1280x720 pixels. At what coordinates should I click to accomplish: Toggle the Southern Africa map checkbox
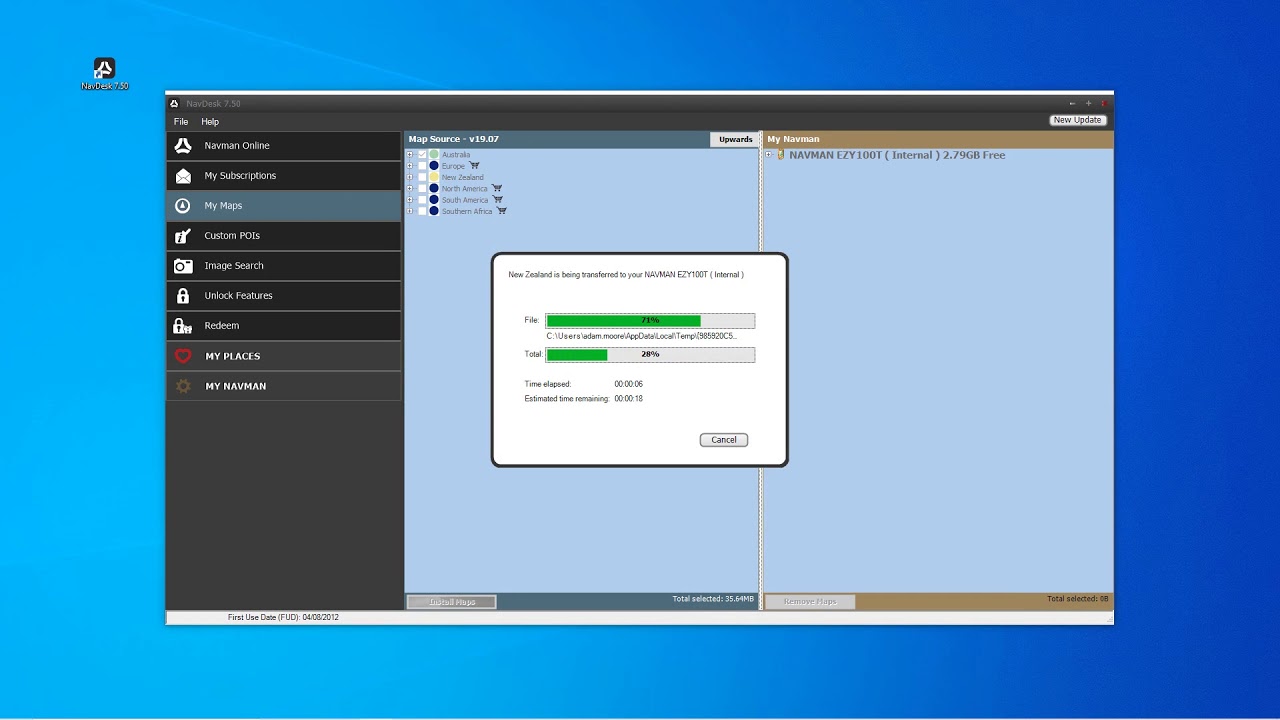click(422, 211)
